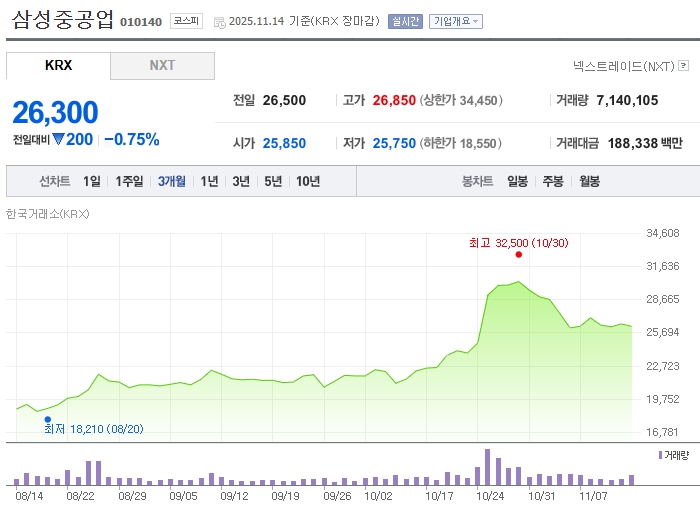Click the 거래량 volume legend icon
Image resolution: width=700 pixels, height=511 pixels.
point(659,455)
